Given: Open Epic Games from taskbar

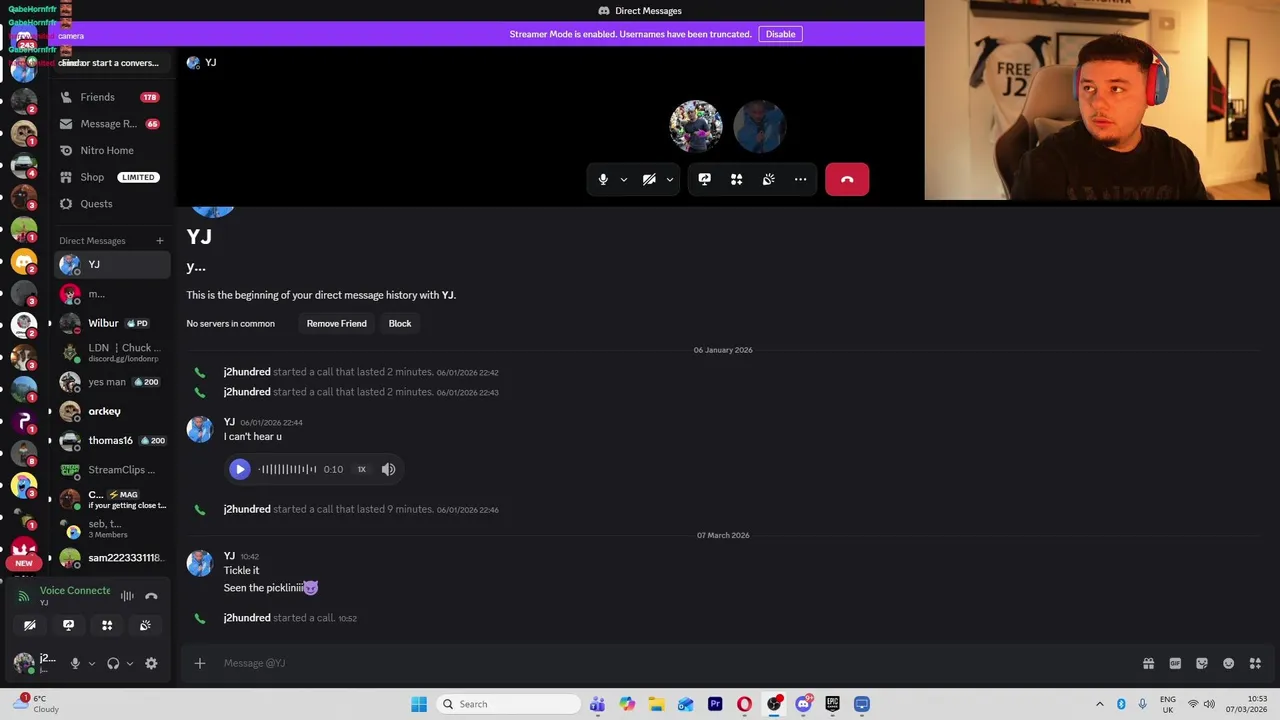Looking at the screenshot, I should 832,704.
